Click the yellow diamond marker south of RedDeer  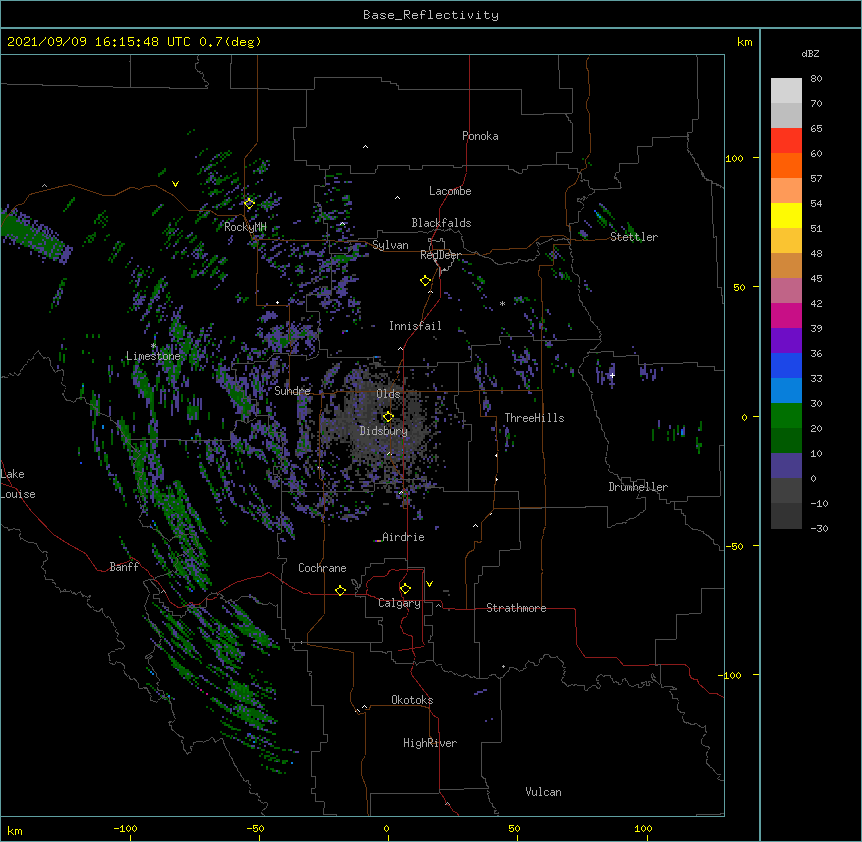pos(425,280)
